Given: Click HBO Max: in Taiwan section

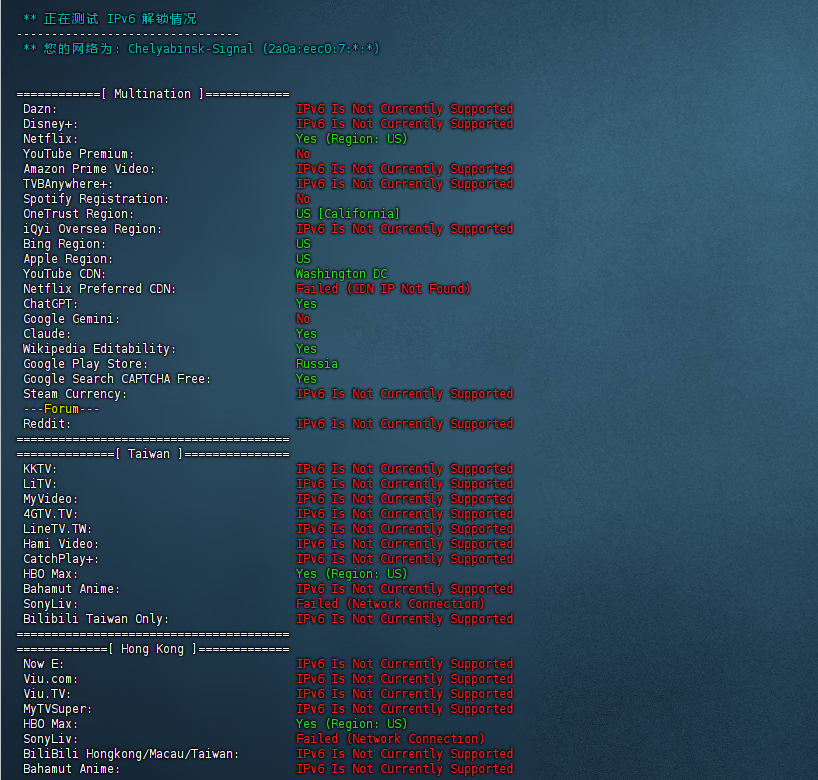Looking at the screenshot, I should click(51, 574).
